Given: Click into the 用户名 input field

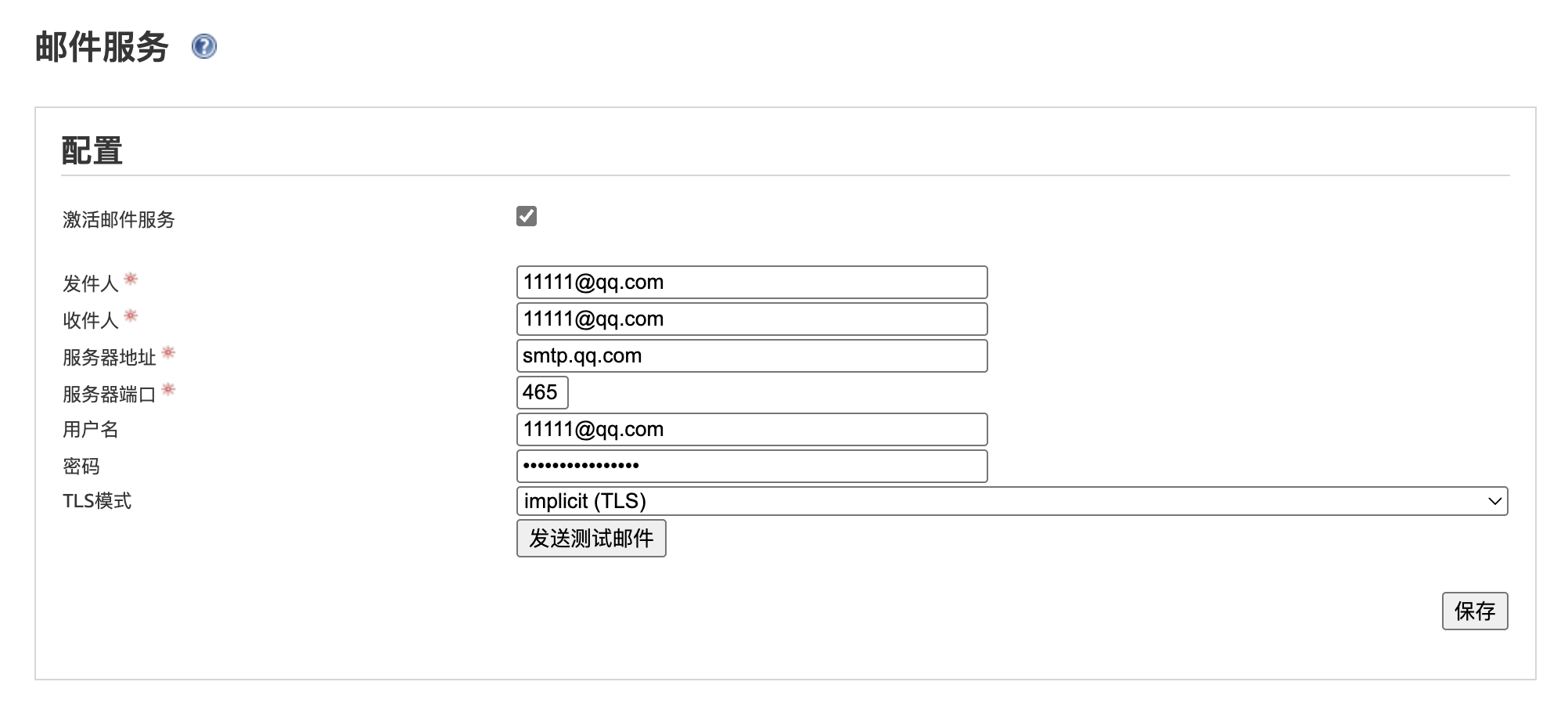Looking at the screenshot, I should pyautogui.click(x=751, y=430).
